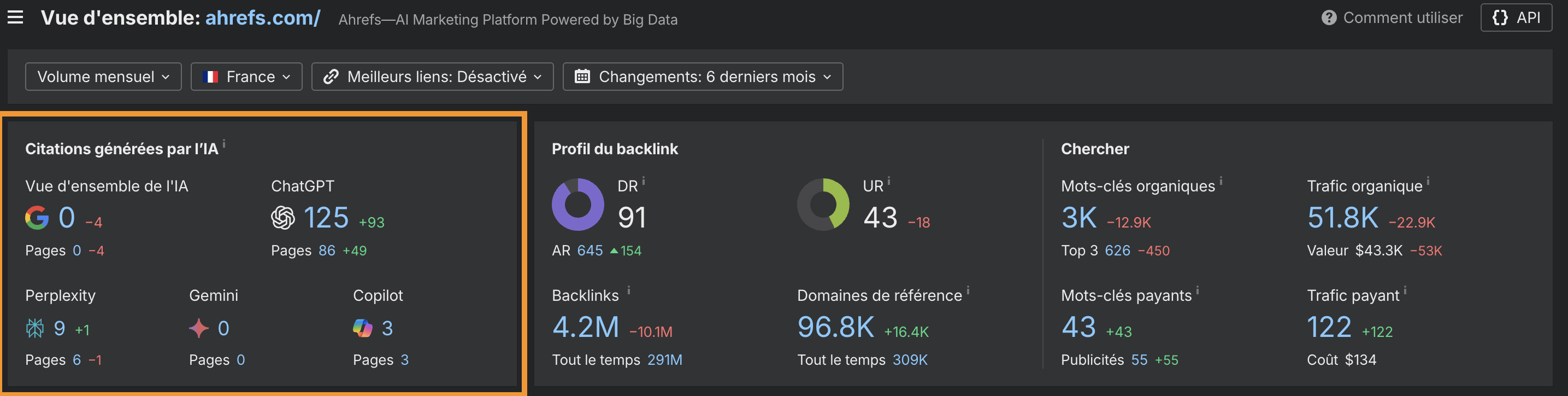Click the UR donut chart

823,205
